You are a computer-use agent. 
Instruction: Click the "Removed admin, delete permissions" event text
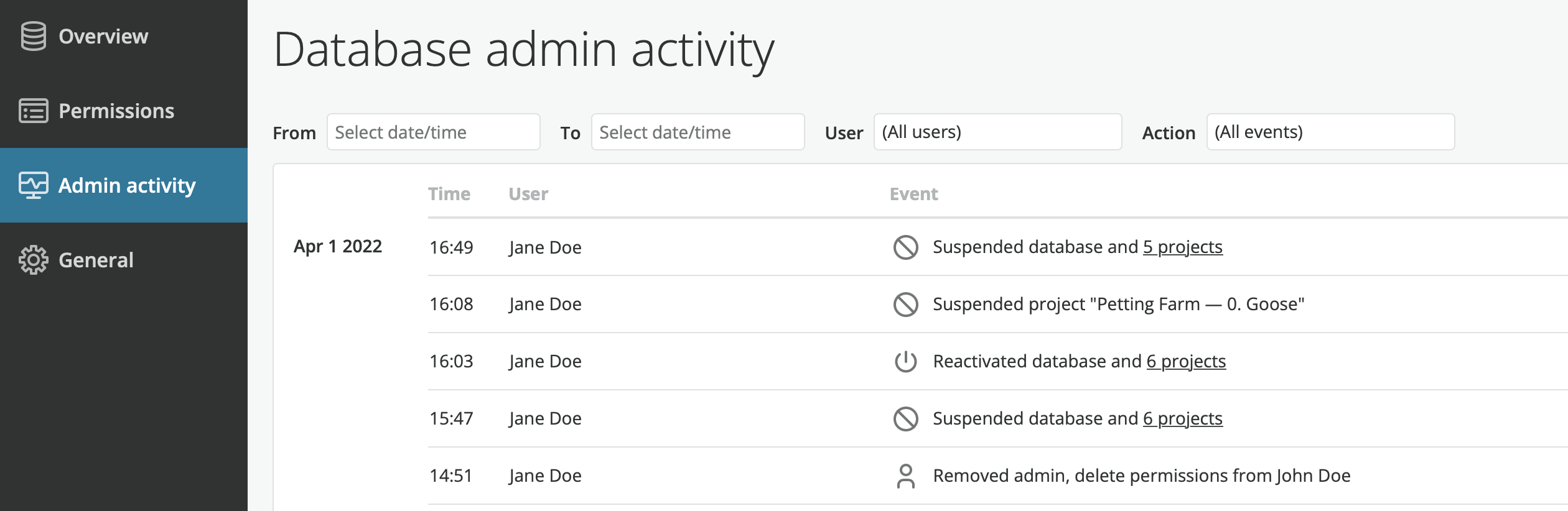tap(1142, 476)
